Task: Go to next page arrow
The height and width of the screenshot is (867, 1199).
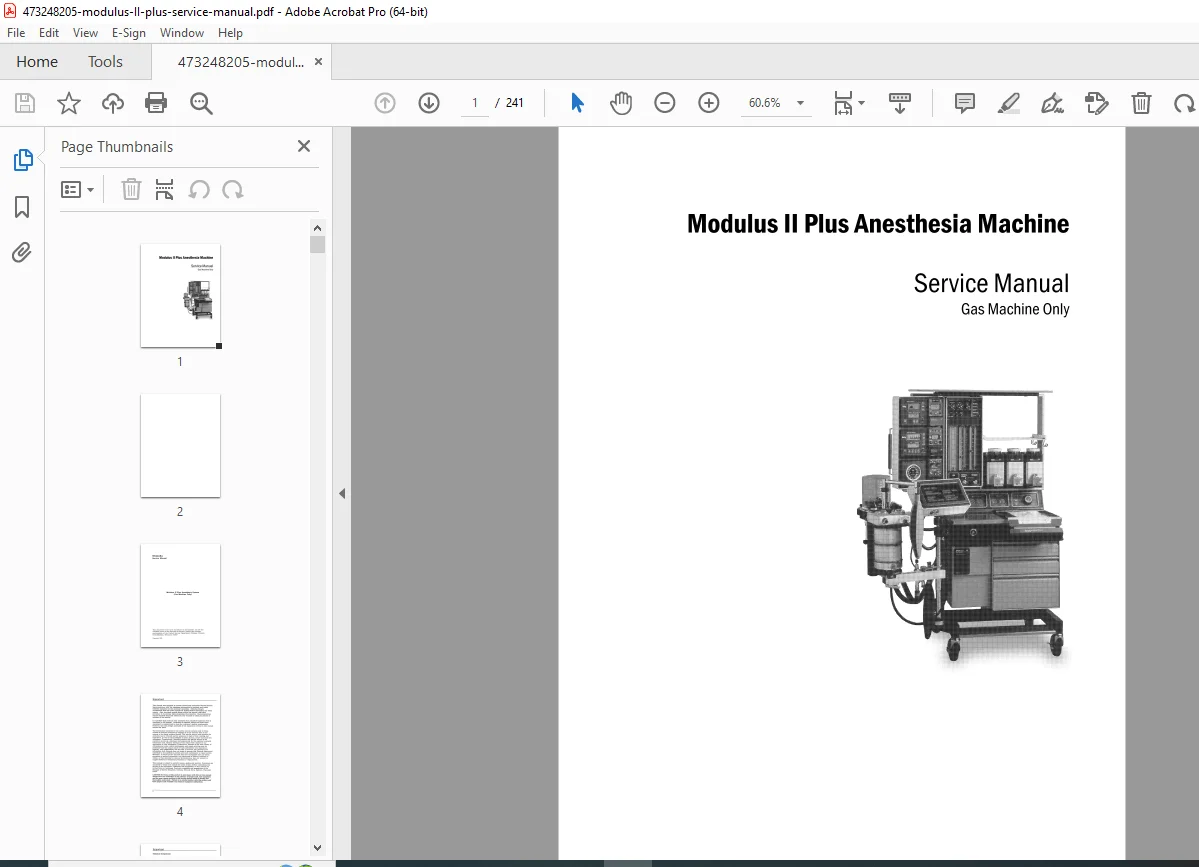Action: (429, 102)
